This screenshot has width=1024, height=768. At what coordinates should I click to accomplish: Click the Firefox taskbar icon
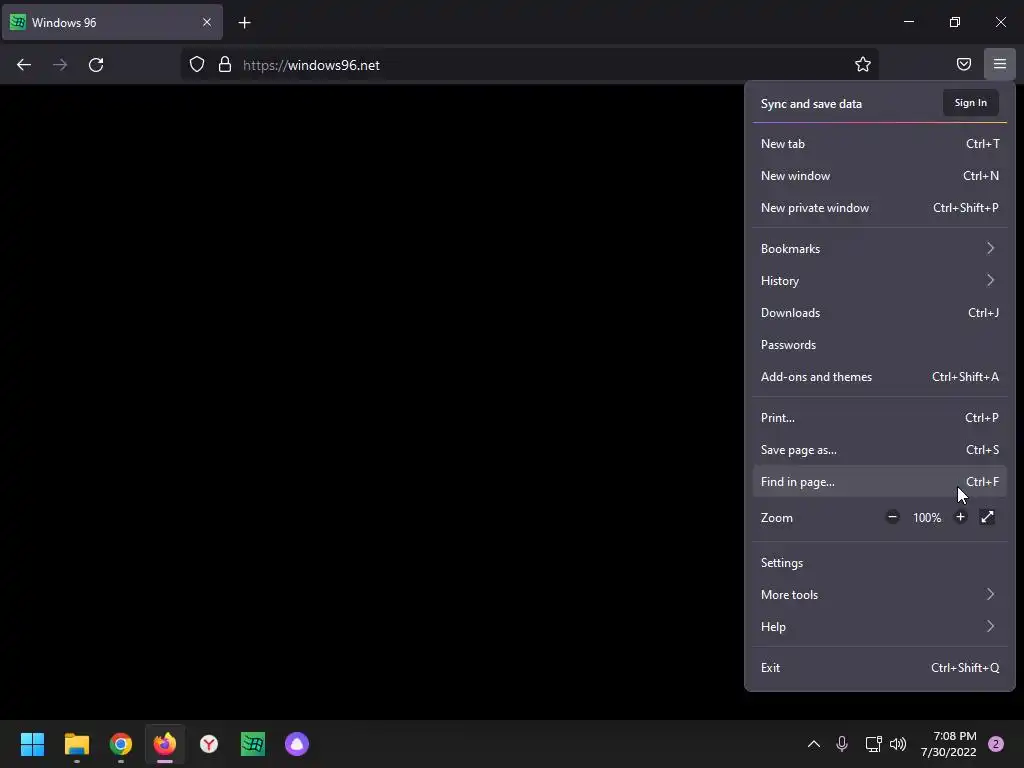tap(165, 744)
